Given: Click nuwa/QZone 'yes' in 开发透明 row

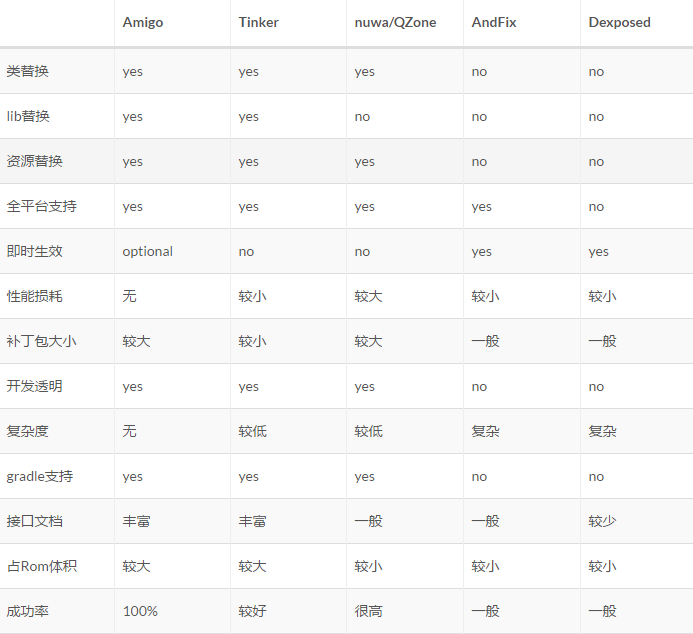Looking at the screenshot, I should coord(365,387).
